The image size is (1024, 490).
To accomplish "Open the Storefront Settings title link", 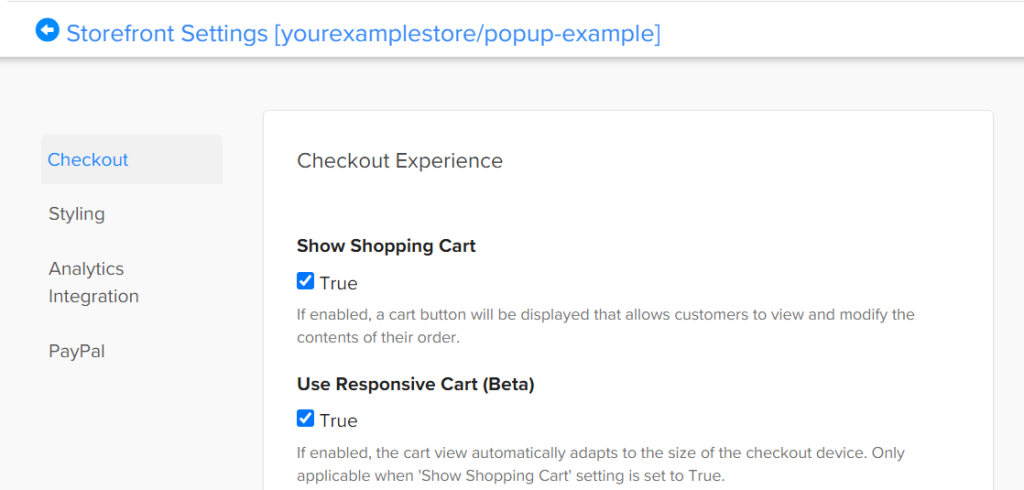I will [363, 33].
